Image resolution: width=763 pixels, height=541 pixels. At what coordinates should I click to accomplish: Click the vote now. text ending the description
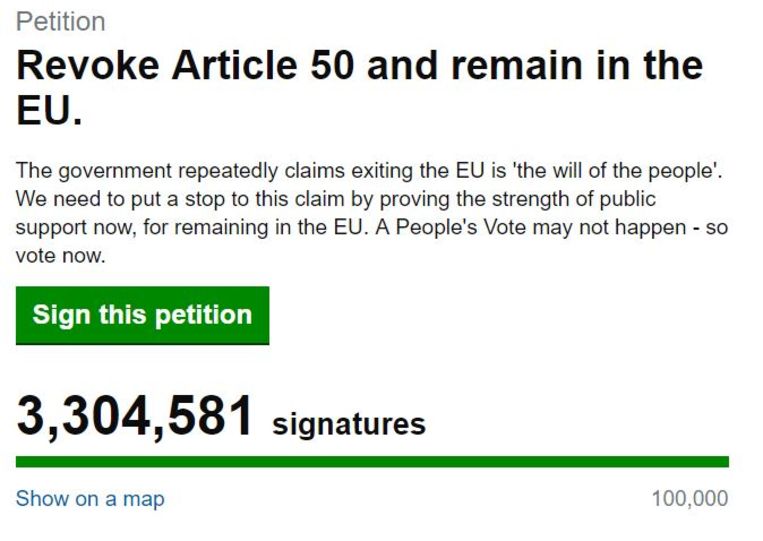pyautogui.click(x=60, y=255)
